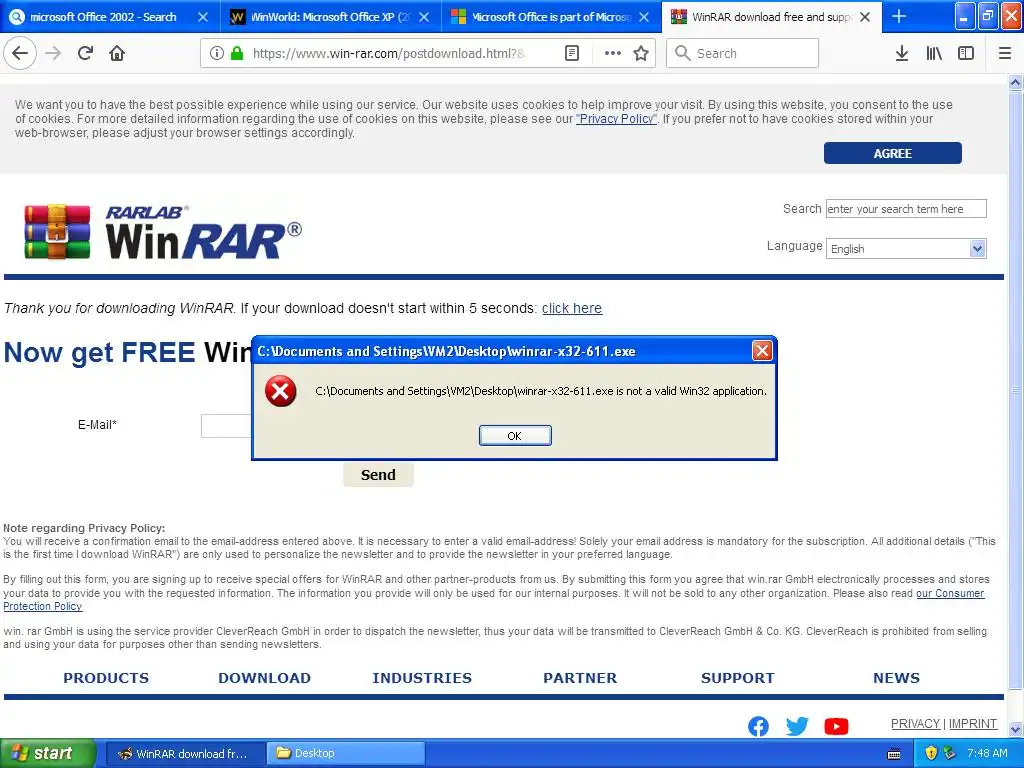Open the WinRAR Facebook page icon

758,726
